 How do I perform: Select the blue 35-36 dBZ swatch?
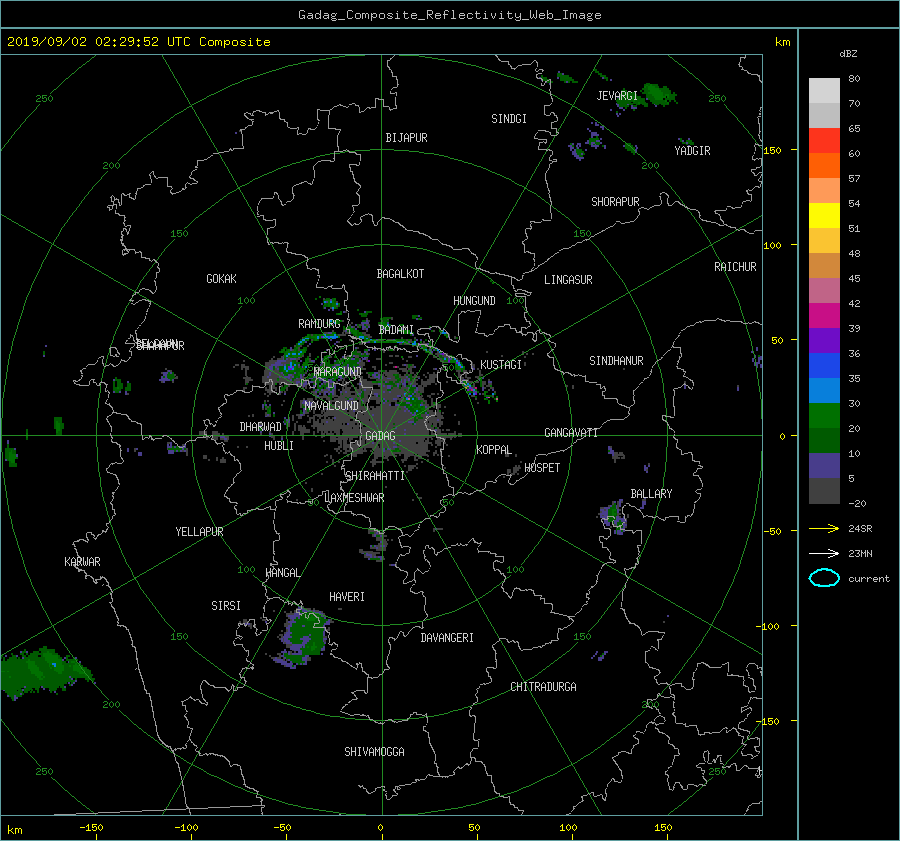click(x=824, y=366)
